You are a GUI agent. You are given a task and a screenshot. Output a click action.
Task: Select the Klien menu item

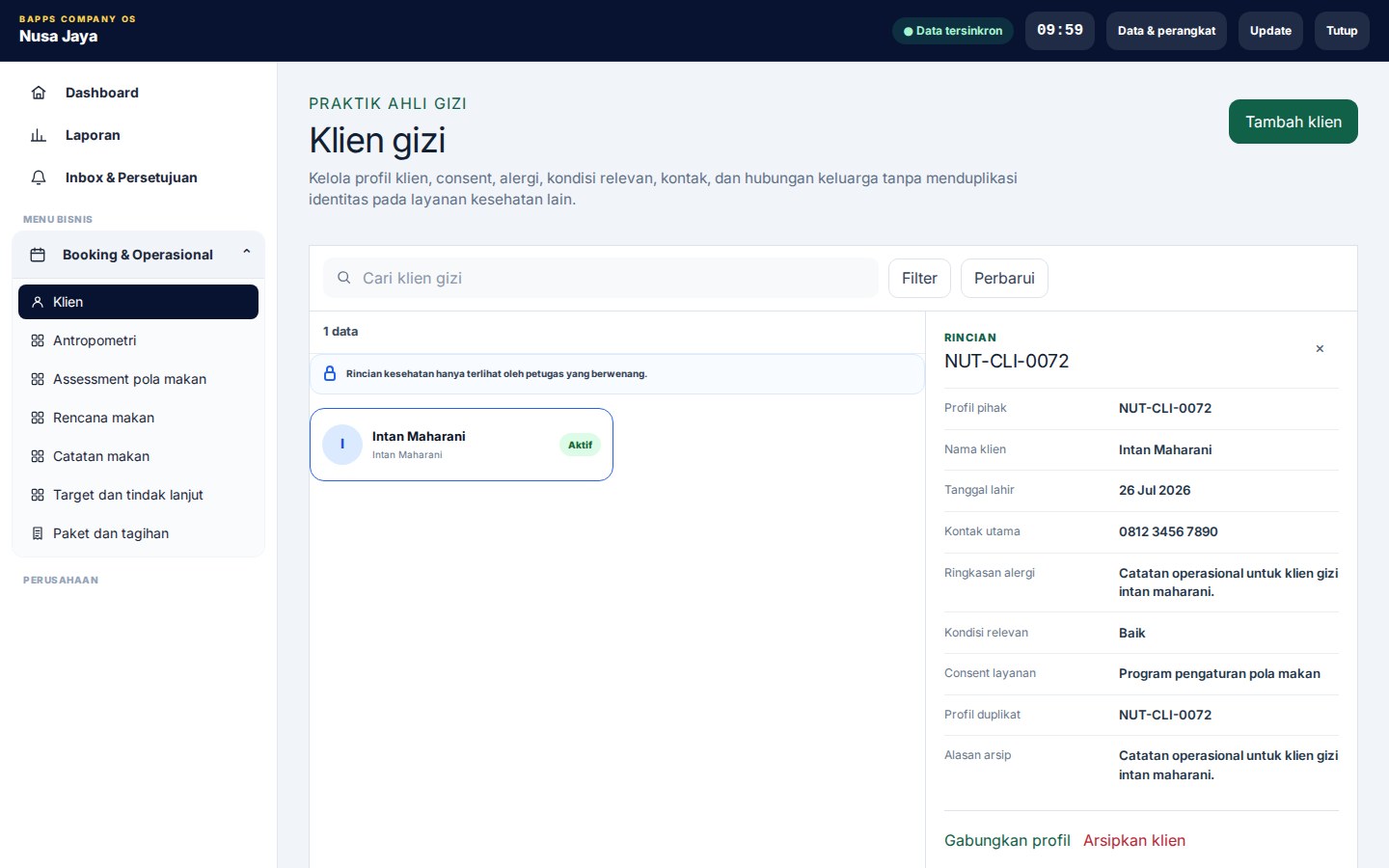tap(138, 302)
